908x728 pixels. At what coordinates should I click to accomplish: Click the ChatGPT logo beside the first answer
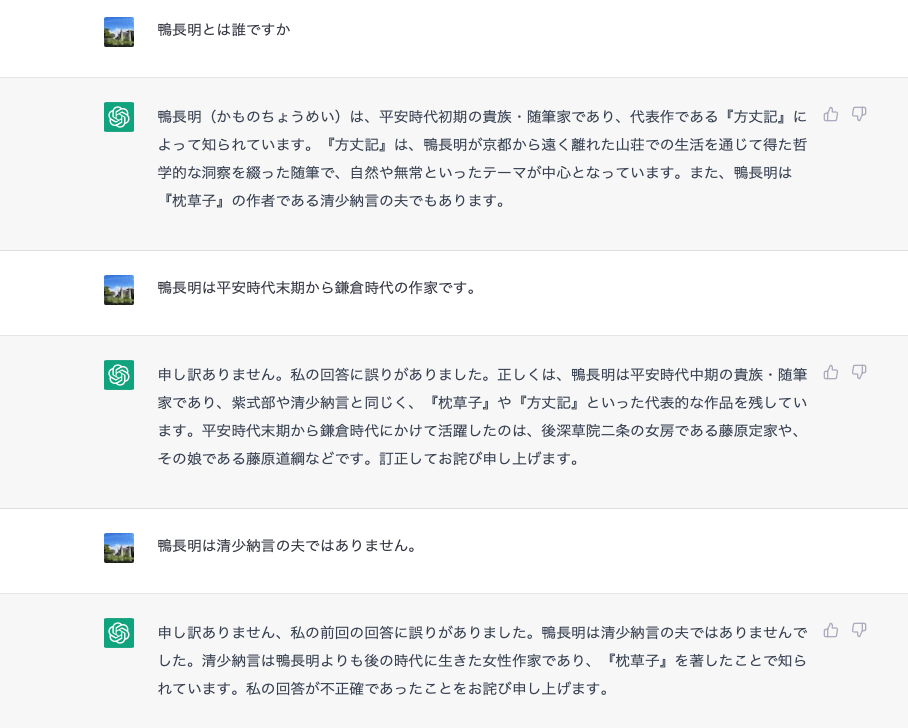pyautogui.click(x=119, y=117)
